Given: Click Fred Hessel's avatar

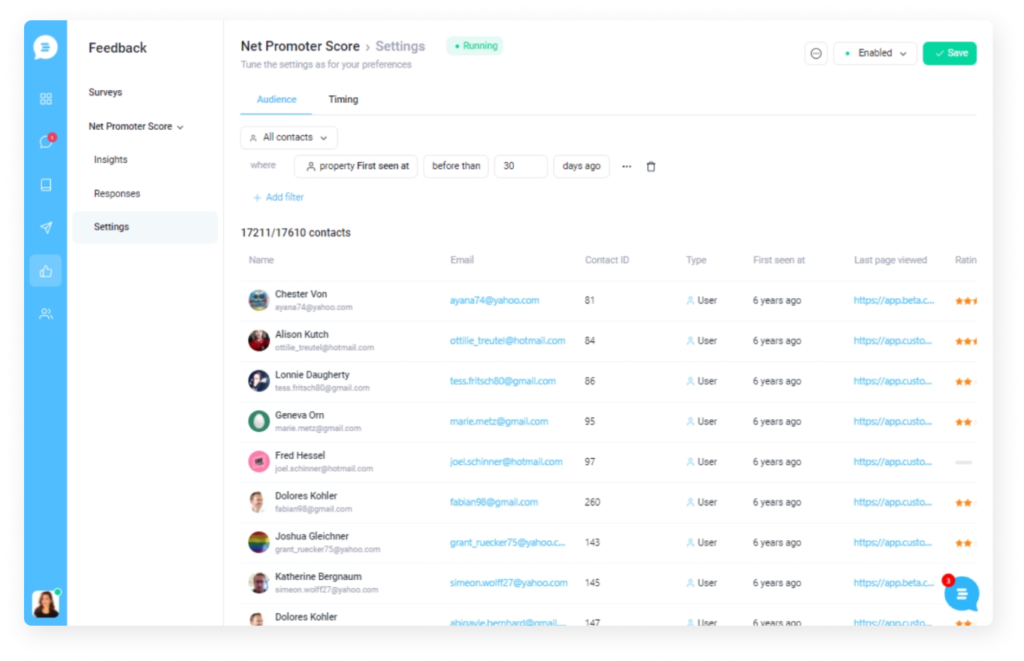Looking at the screenshot, I should 259,462.
